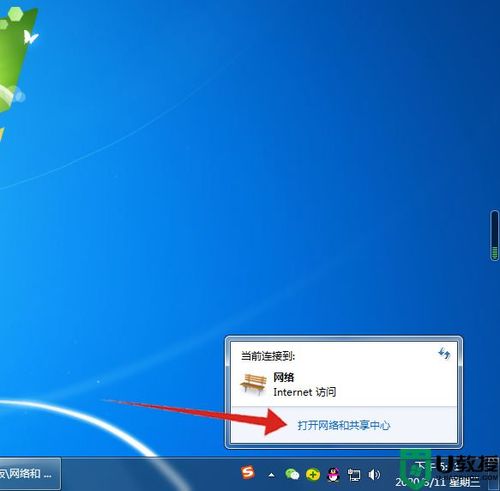
Task: Click the network connection tray icon
Action: point(354,475)
